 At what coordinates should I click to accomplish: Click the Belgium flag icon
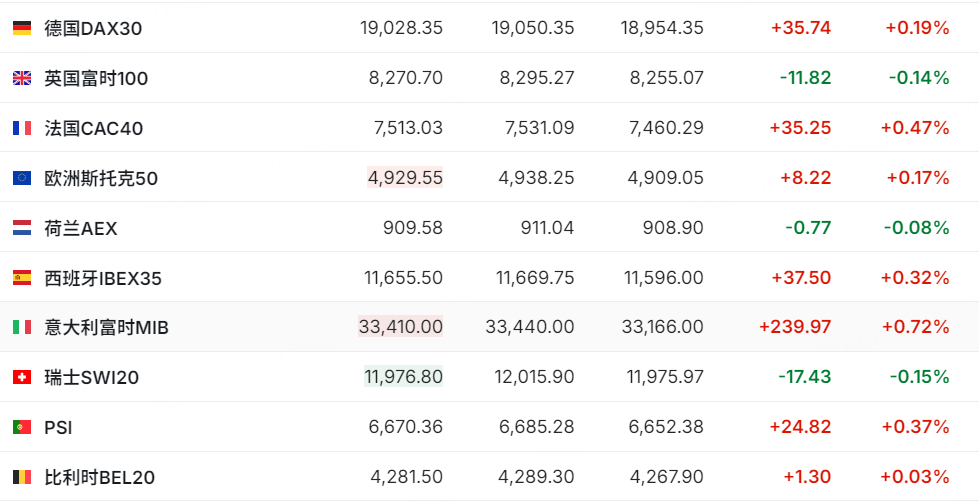coord(21,477)
